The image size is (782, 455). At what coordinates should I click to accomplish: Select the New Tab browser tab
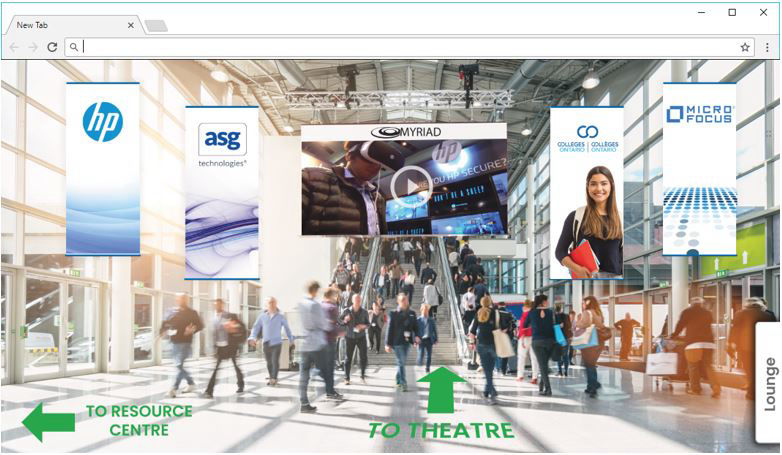tap(75, 25)
